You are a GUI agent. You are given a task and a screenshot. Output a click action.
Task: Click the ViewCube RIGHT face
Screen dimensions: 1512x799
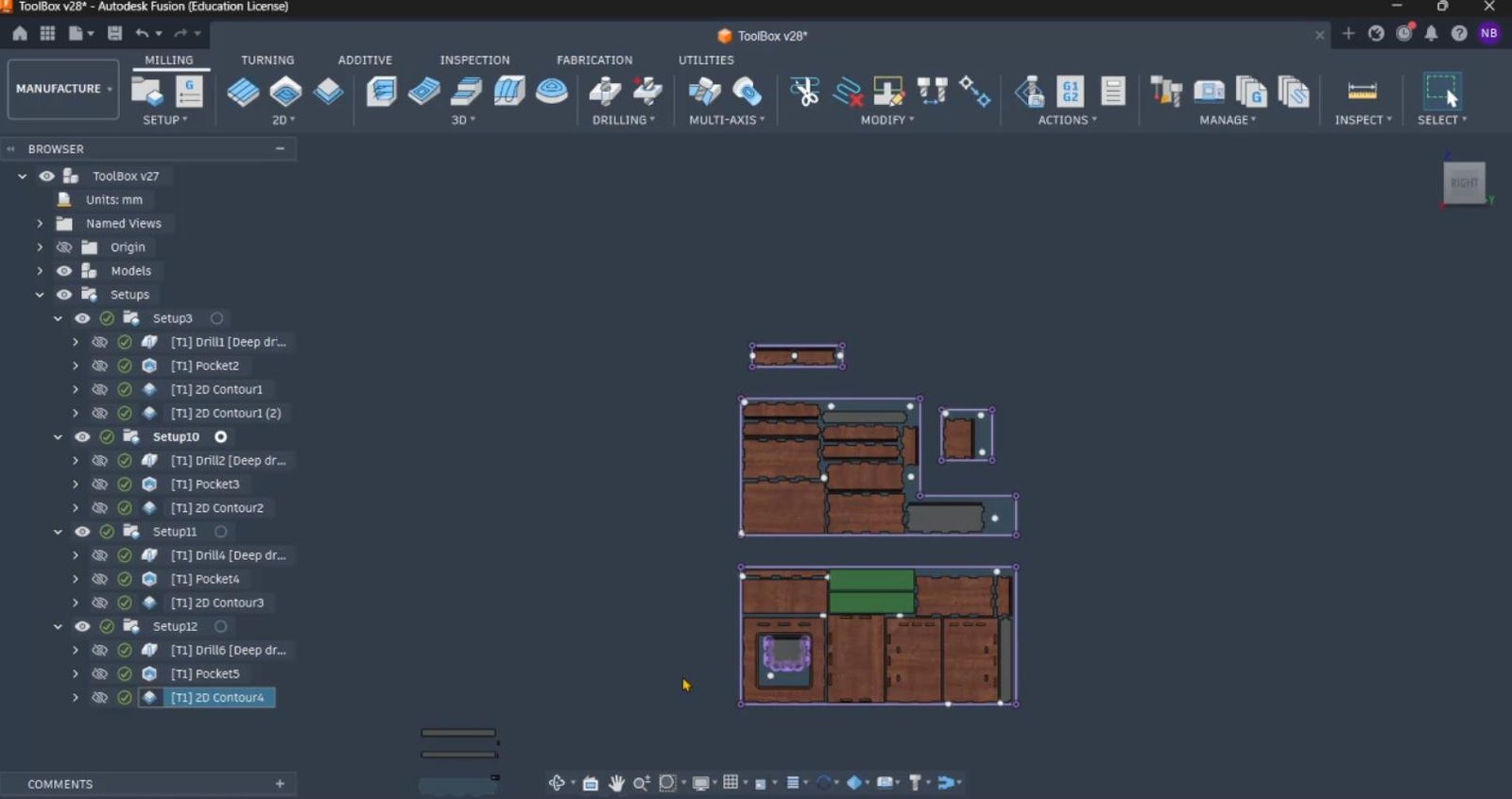1464,183
